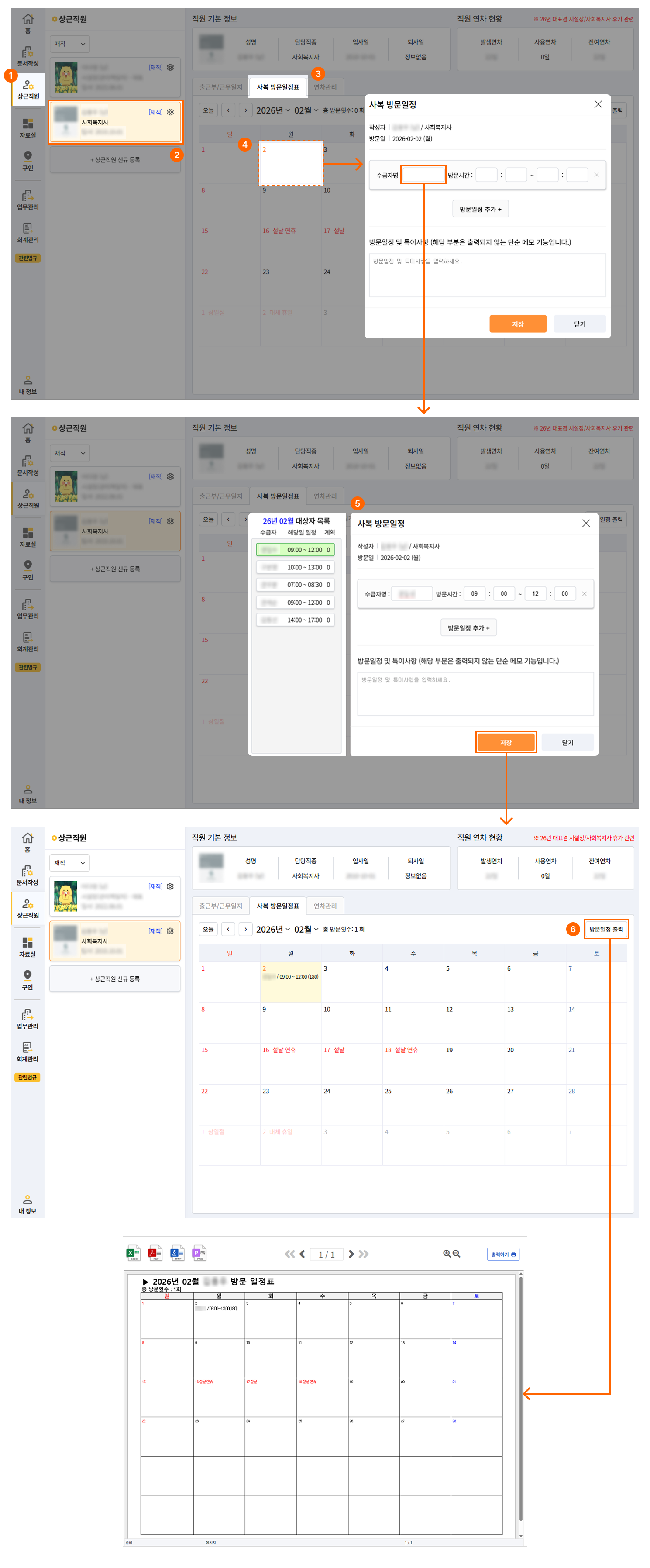Select the 14:00 ~ 17:00 recipient entry

pyautogui.click(x=295, y=620)
